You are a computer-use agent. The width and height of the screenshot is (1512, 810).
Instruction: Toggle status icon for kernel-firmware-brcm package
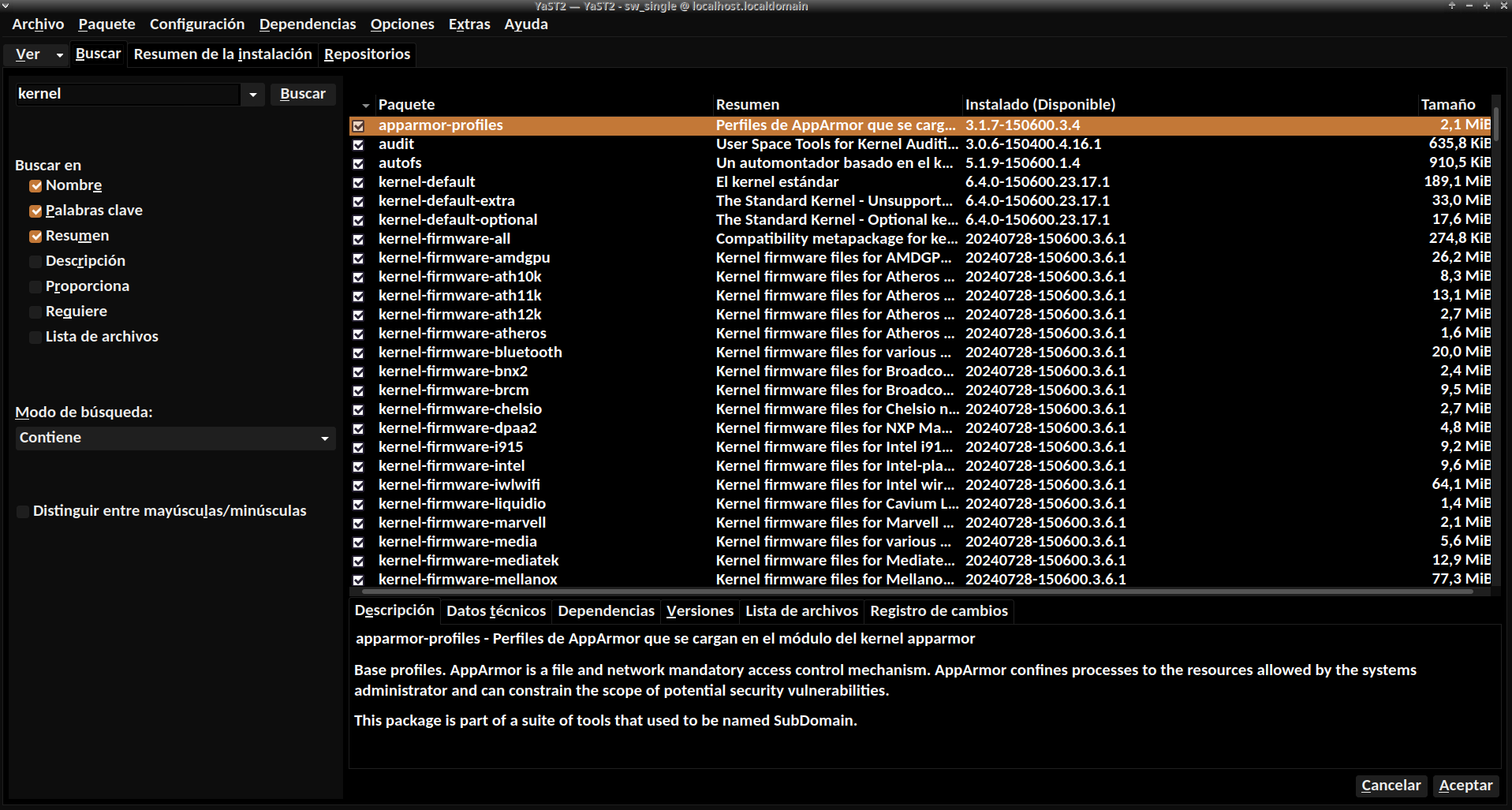pyautogui.click(x=358, y=390)
